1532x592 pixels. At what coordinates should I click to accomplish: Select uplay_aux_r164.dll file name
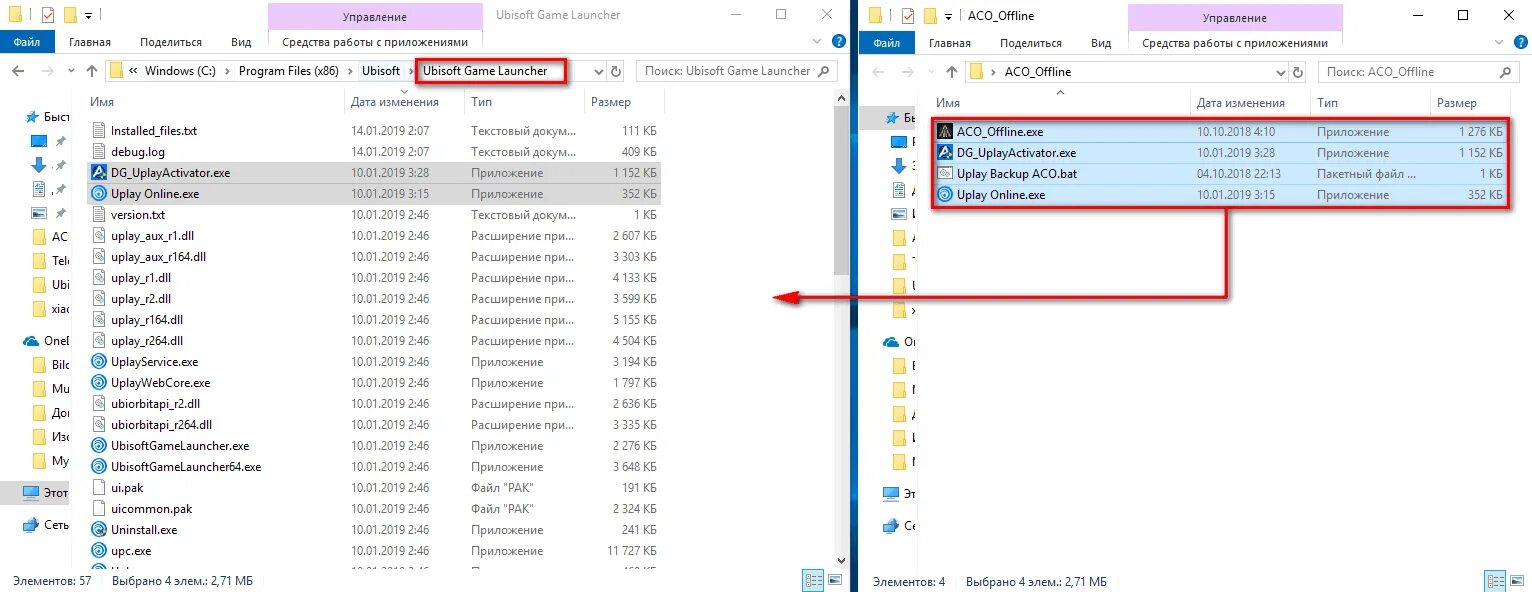coord(158,257)
